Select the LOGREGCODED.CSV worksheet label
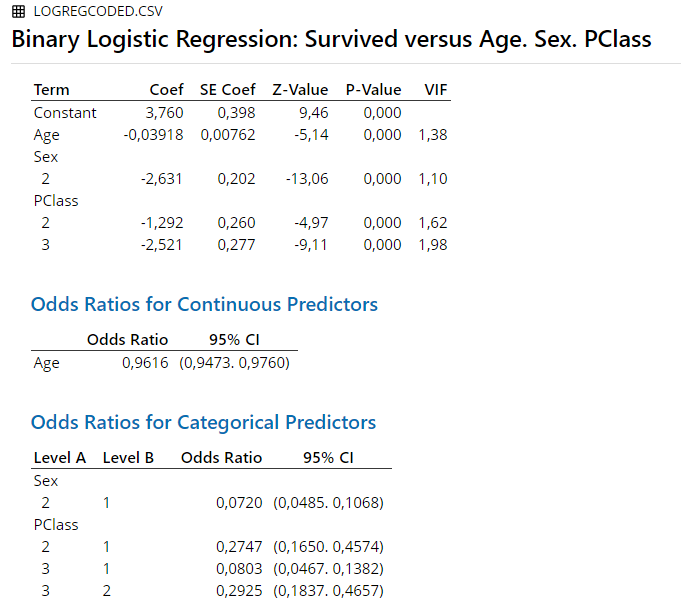 coord(98,11)
